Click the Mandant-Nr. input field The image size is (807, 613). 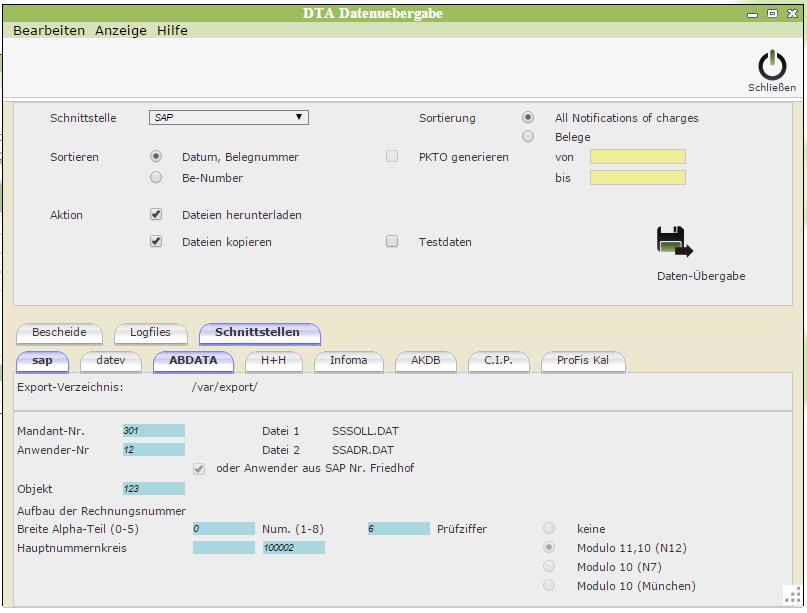pyautogui.click(x=153, y=431)
